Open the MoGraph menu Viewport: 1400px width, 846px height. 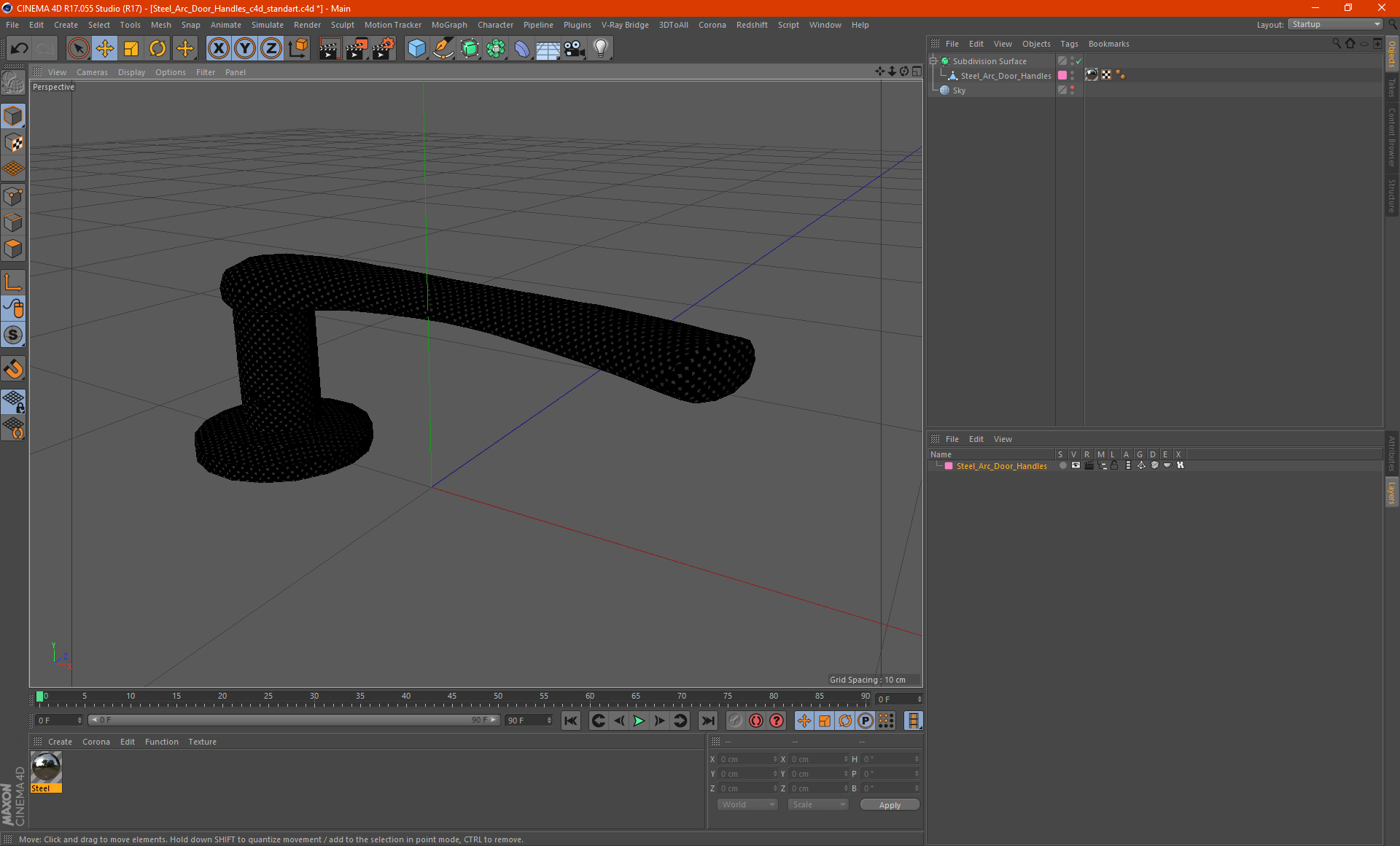(448, 25)
